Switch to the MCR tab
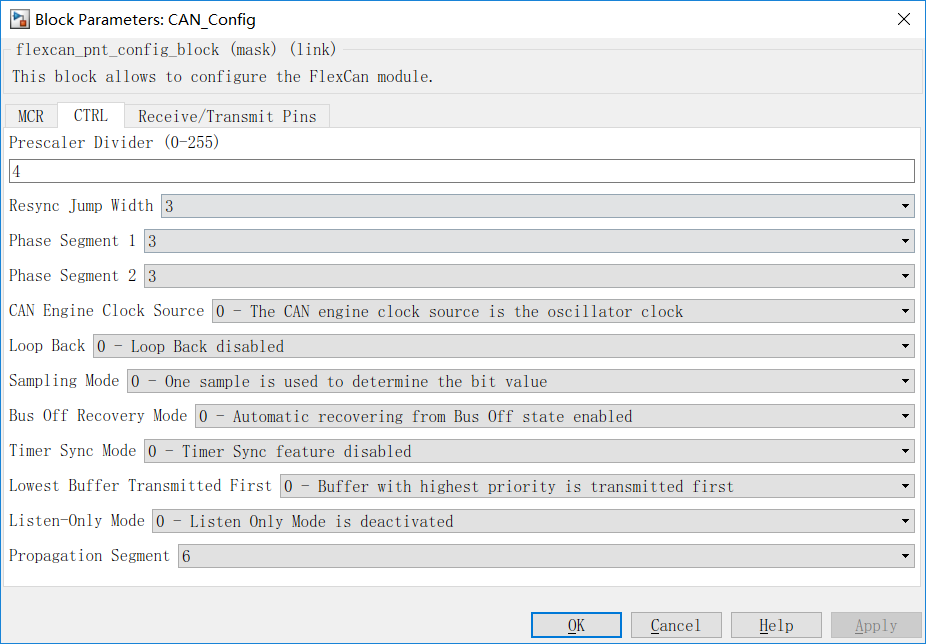926x644 pixels. coord(31,116)
